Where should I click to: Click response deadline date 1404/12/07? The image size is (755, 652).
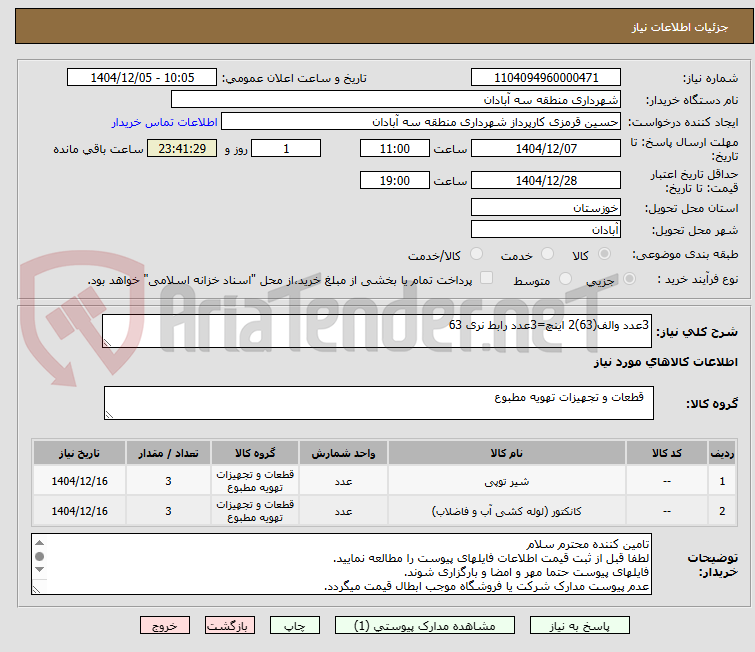coord(546,148)
